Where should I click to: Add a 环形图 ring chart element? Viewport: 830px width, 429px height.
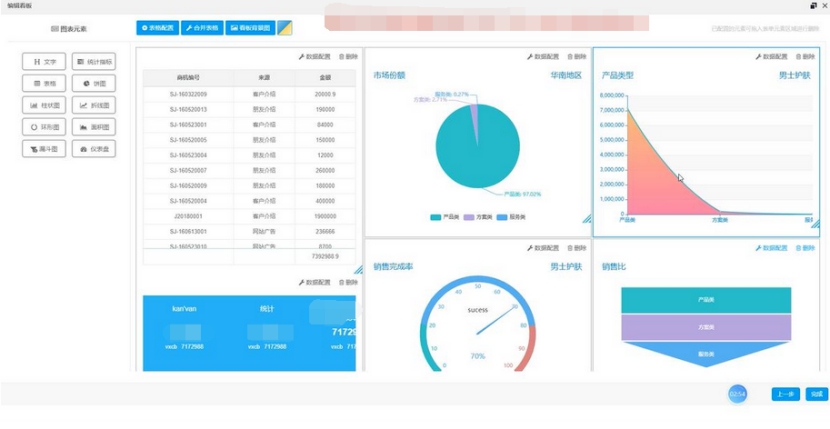click(44, 127)
